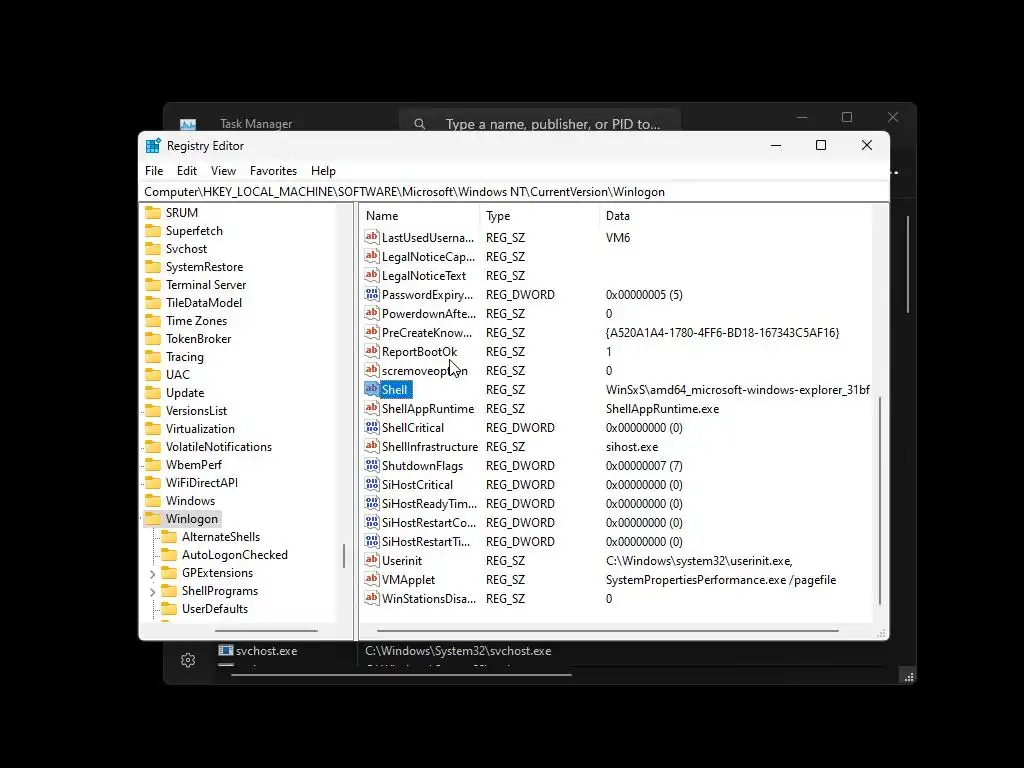
Task: Click the LastUsedUsername value icon
Action: pos(372,237)
